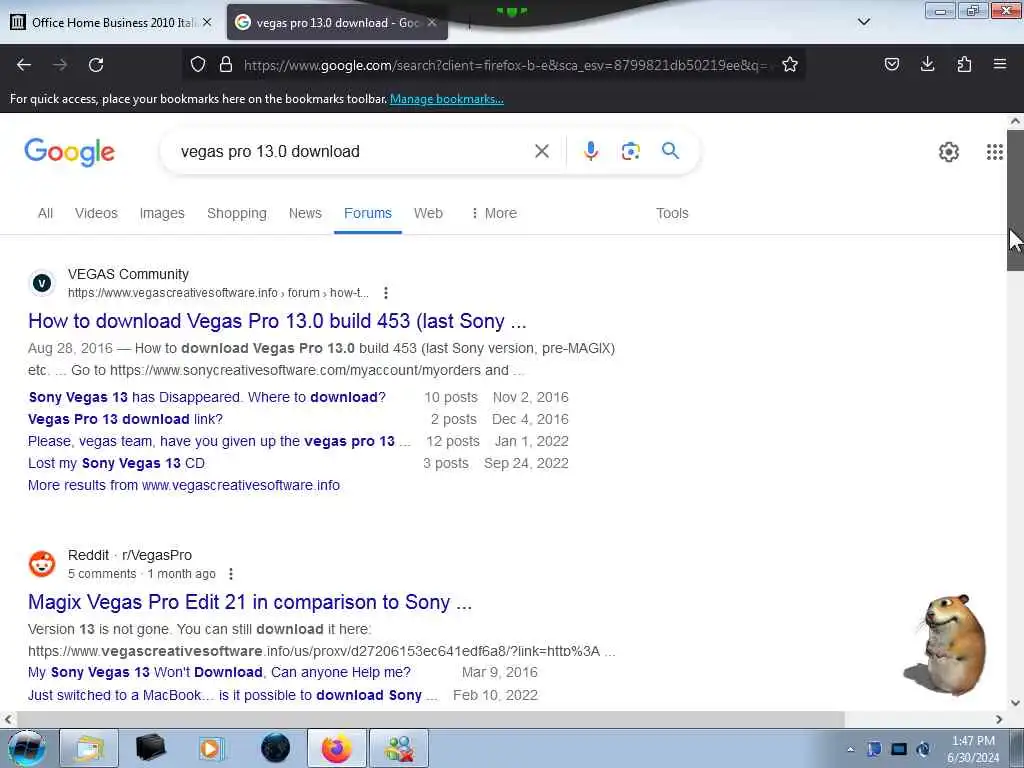
Task: Switch to the Videos tab
Action: point(96,214)
